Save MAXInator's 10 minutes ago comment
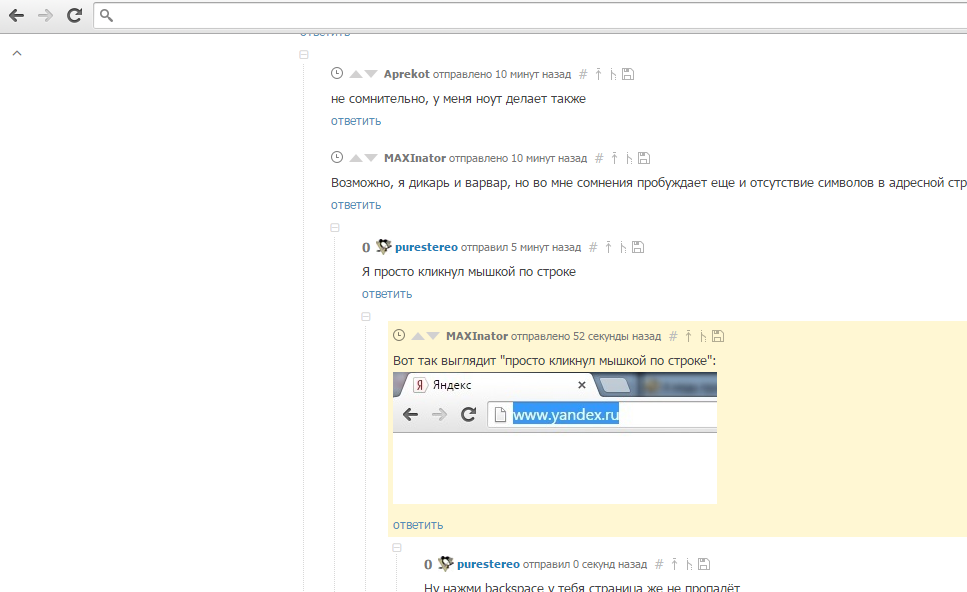967x592 pixels. click(x=644, y=158)
